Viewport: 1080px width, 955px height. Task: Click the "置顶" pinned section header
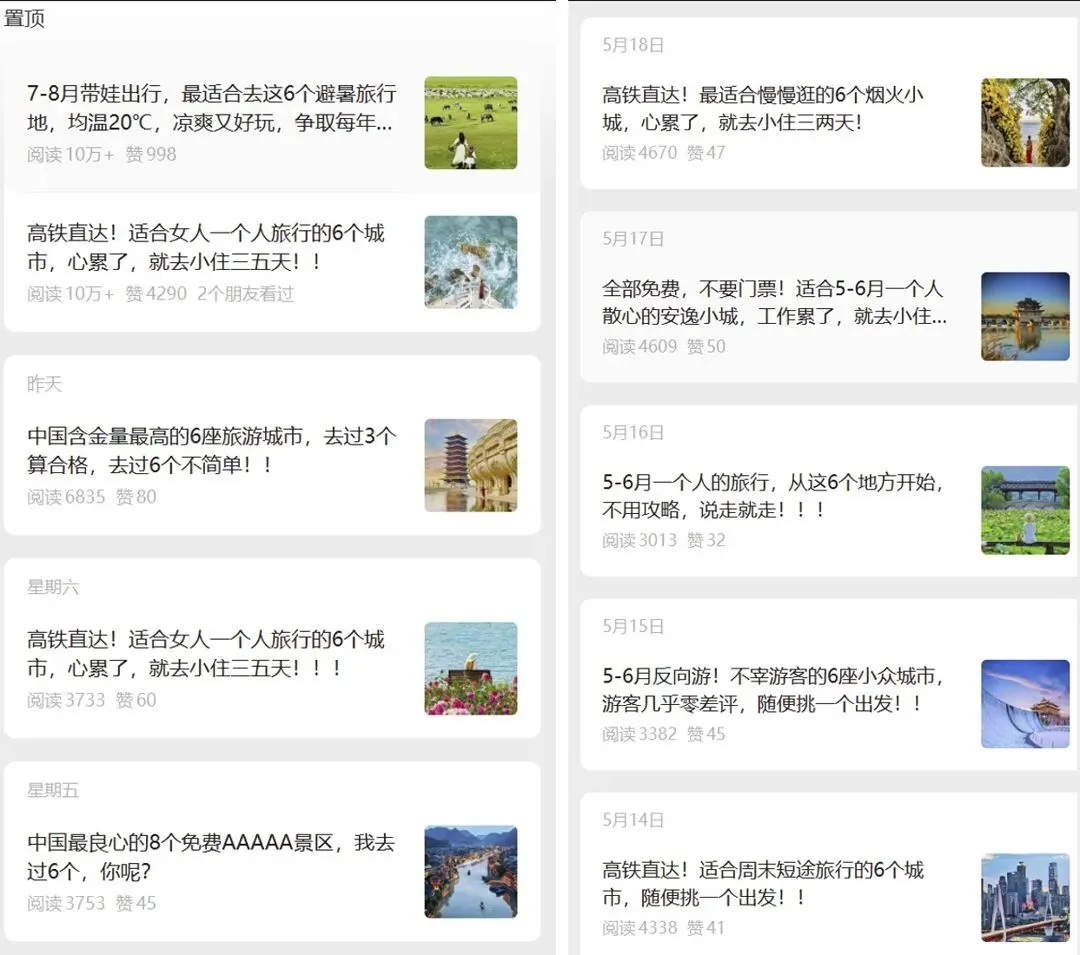click(24, 18)
